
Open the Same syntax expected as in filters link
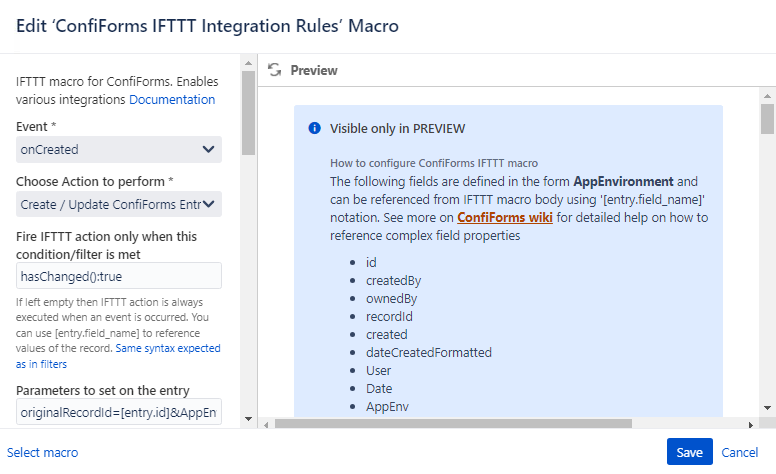click(118, 356)
